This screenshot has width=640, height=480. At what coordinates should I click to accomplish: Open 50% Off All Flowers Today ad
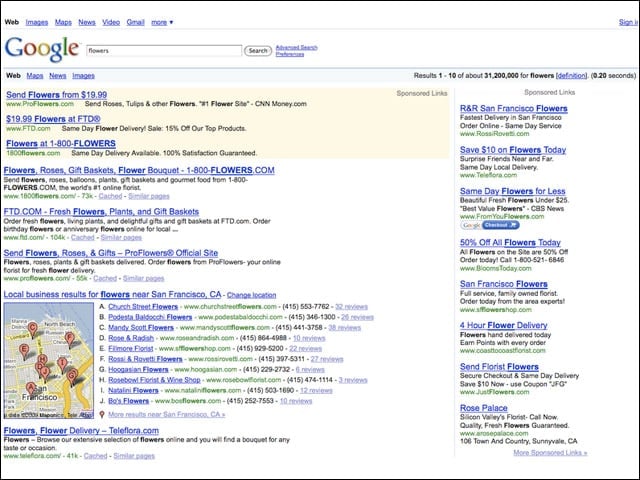(x=510, y=242)
